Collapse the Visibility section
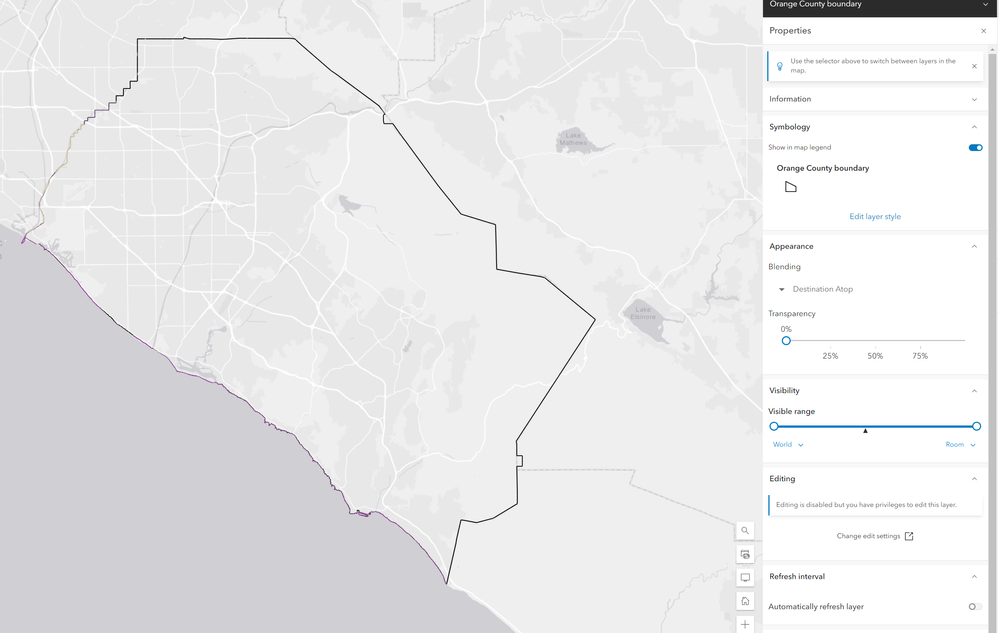The width and height of the screenshot is (999, 633). pos(974,391)
